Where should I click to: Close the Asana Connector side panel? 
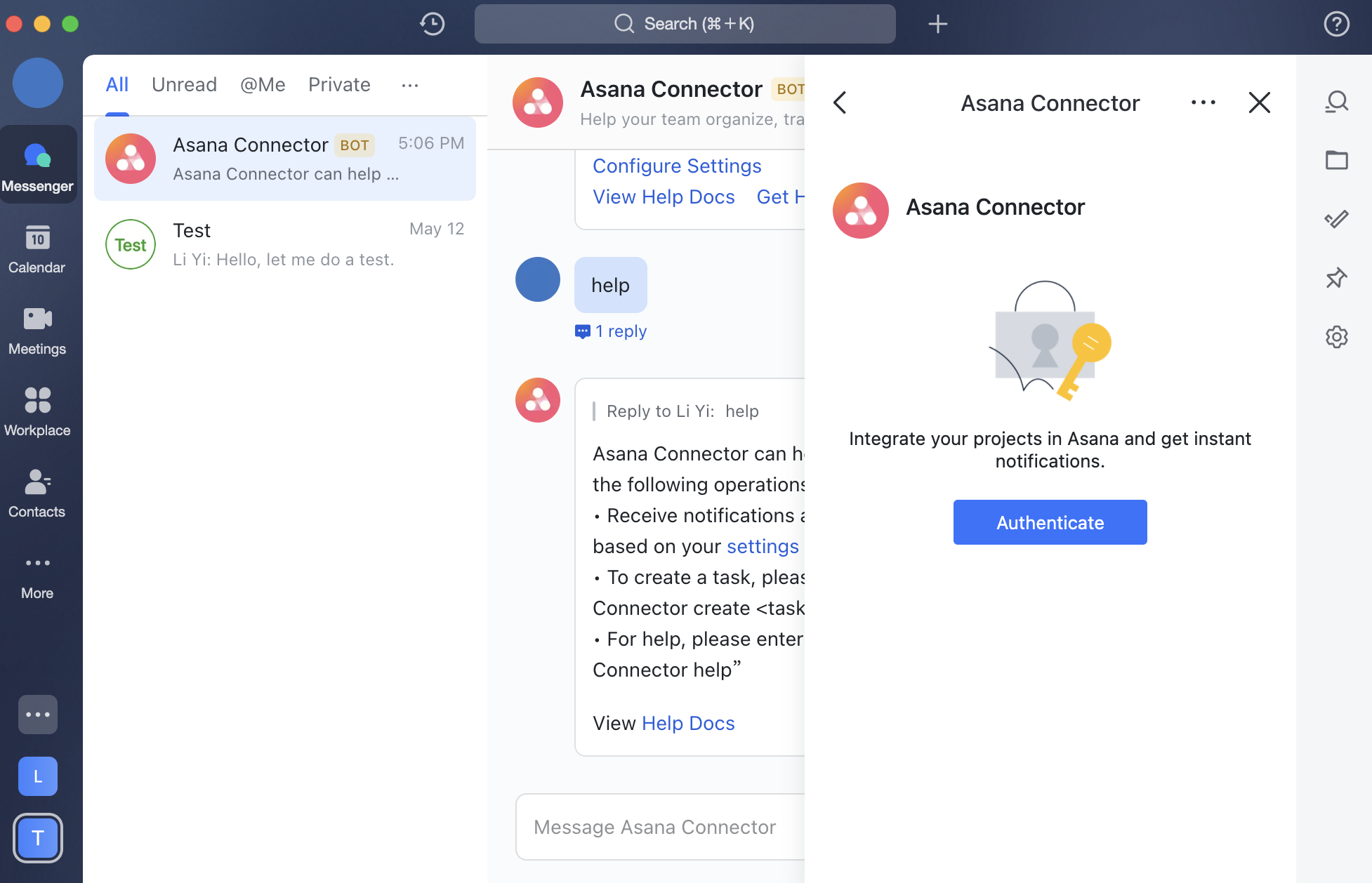tap(1260, 102)
